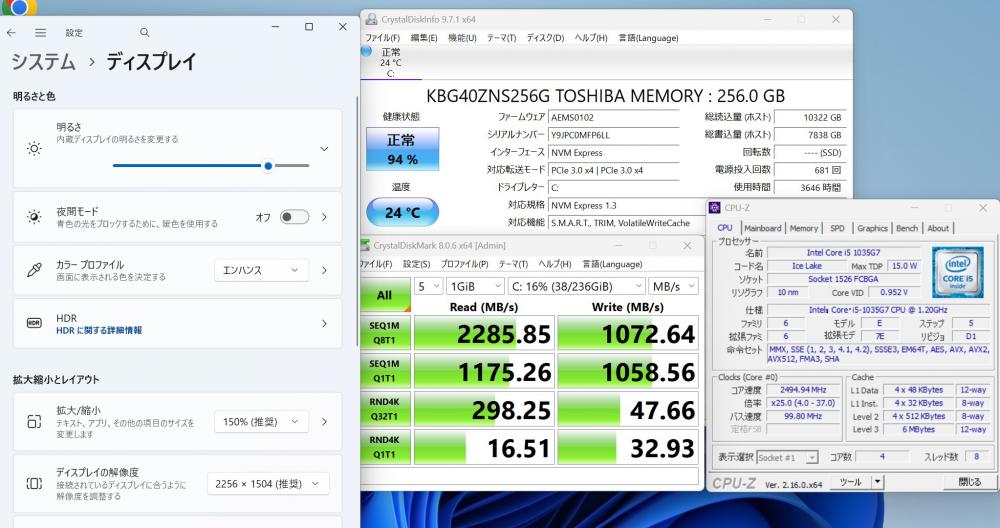Image resolution: width=1000 pixels, height=528 pixels.
Task: Click the HDR badge icon
Action: [x=34, y=323]
